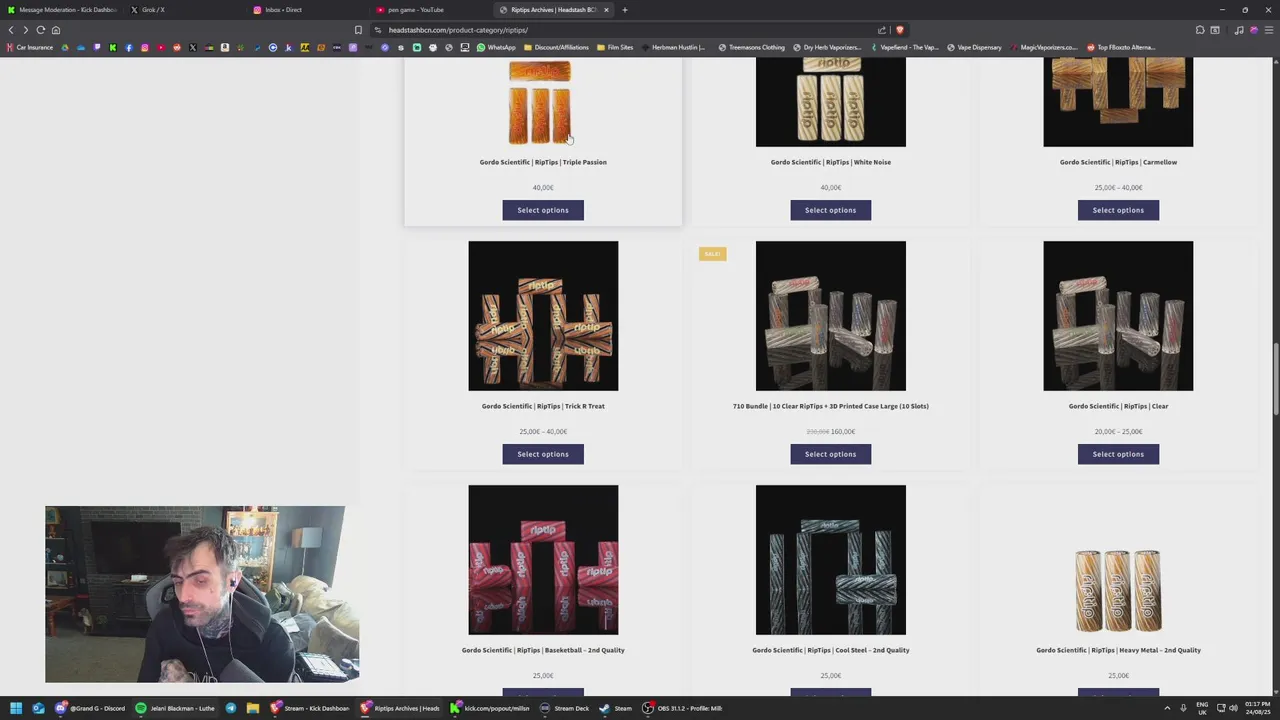Open the YouTube bookmark icon
The height and width of the screenshot is (720, 1280).
(161, 47)
